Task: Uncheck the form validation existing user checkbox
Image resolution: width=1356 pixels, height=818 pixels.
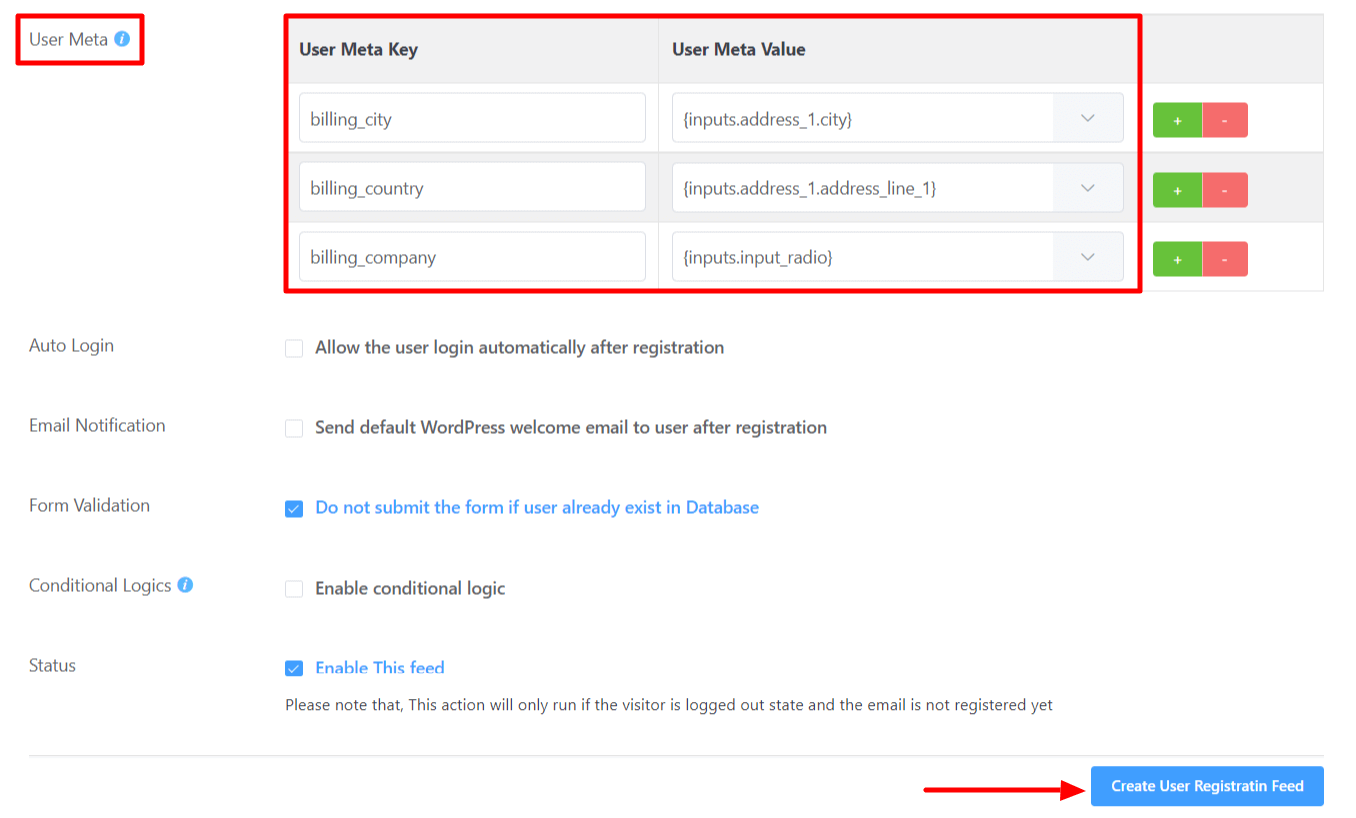Action: [294, 509]
